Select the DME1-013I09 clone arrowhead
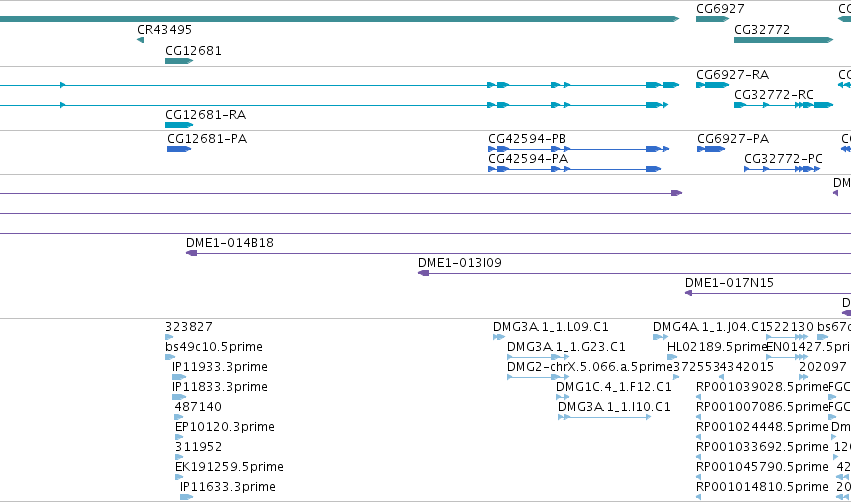Image resolution: width=851 pixels, height=502 pixels. coord(423,273)
